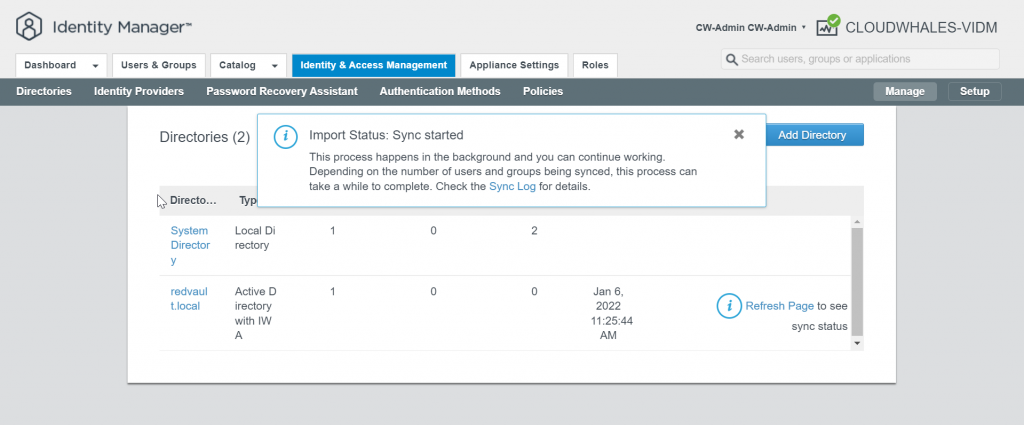
Task: Click the table scrollbar up arrow
Action: point(857,222)
